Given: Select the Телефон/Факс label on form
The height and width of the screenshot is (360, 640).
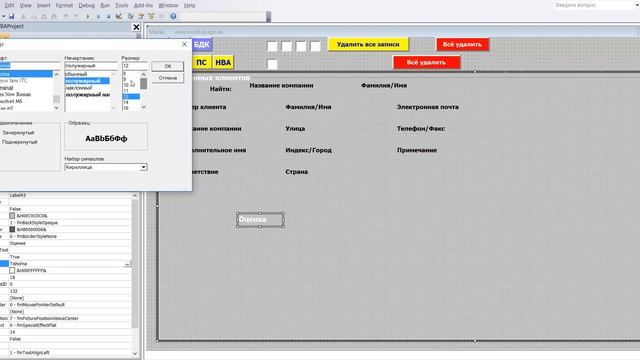Looking at the screenshot, I should 420,129.
